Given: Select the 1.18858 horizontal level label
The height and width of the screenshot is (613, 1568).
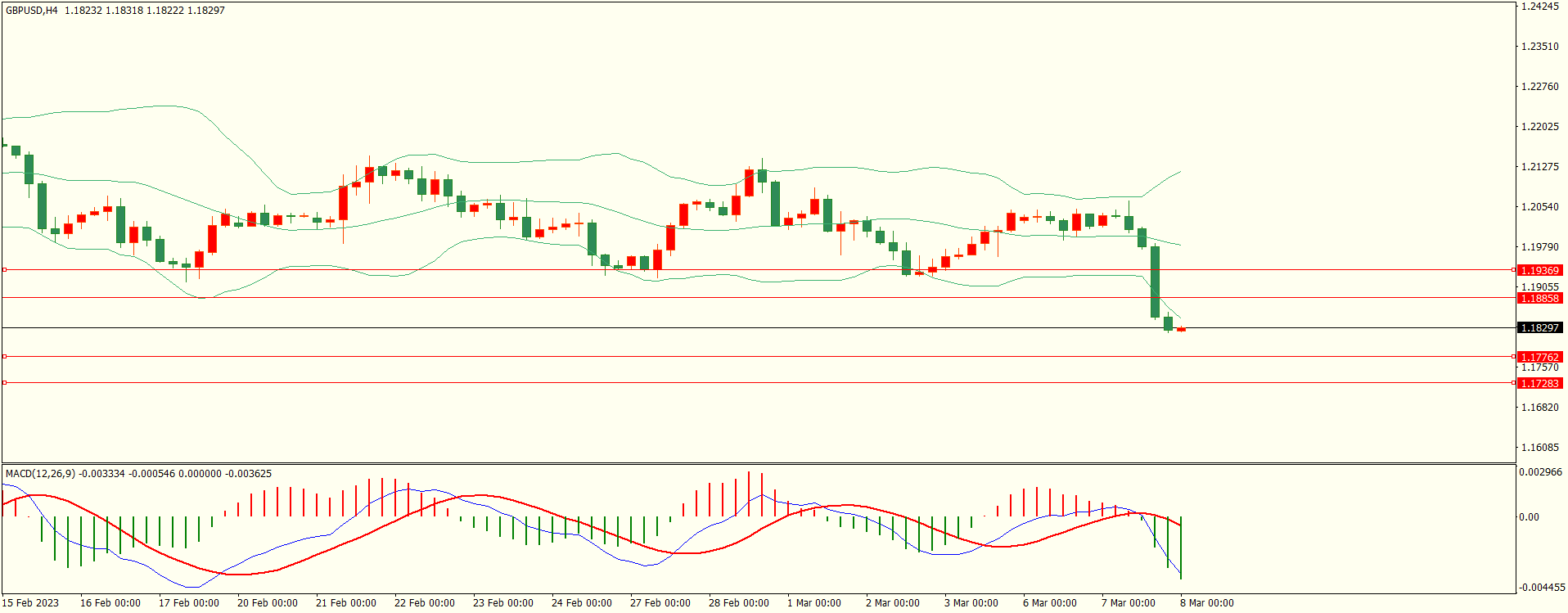Looking at the screenshot, I should click(x=1539, y=299).
